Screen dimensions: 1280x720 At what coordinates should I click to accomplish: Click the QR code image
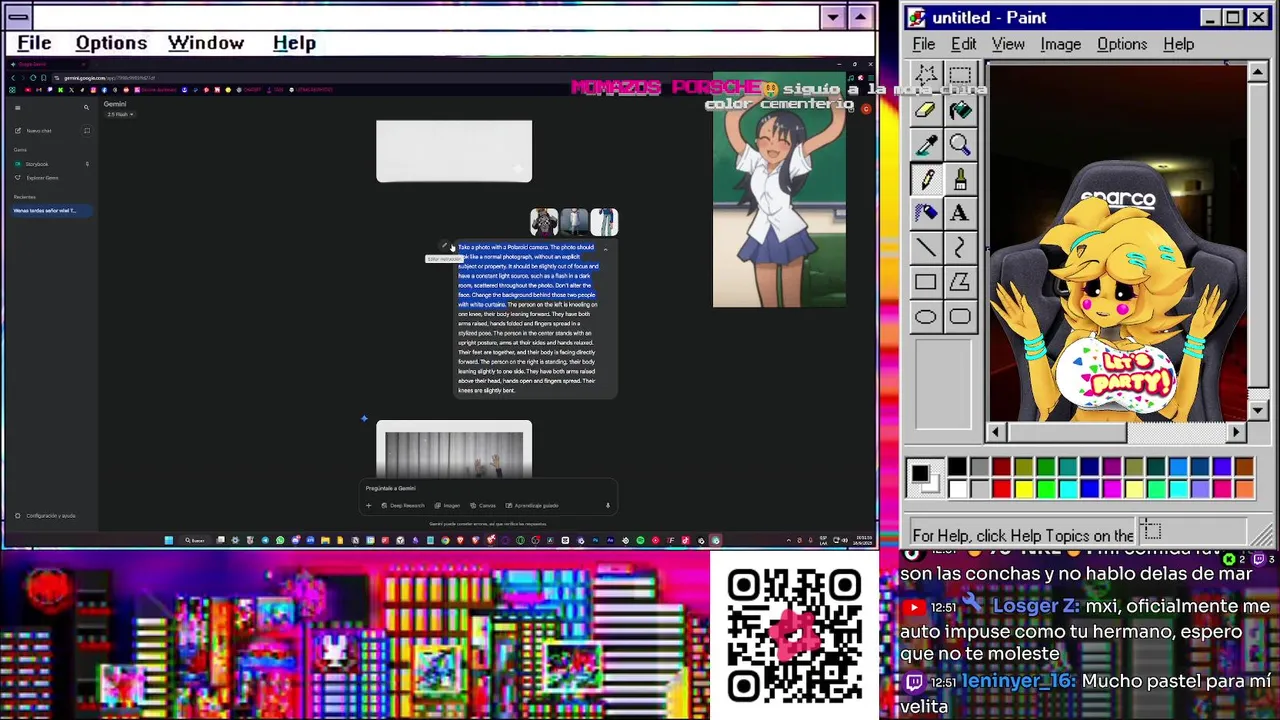pos(794,636)
